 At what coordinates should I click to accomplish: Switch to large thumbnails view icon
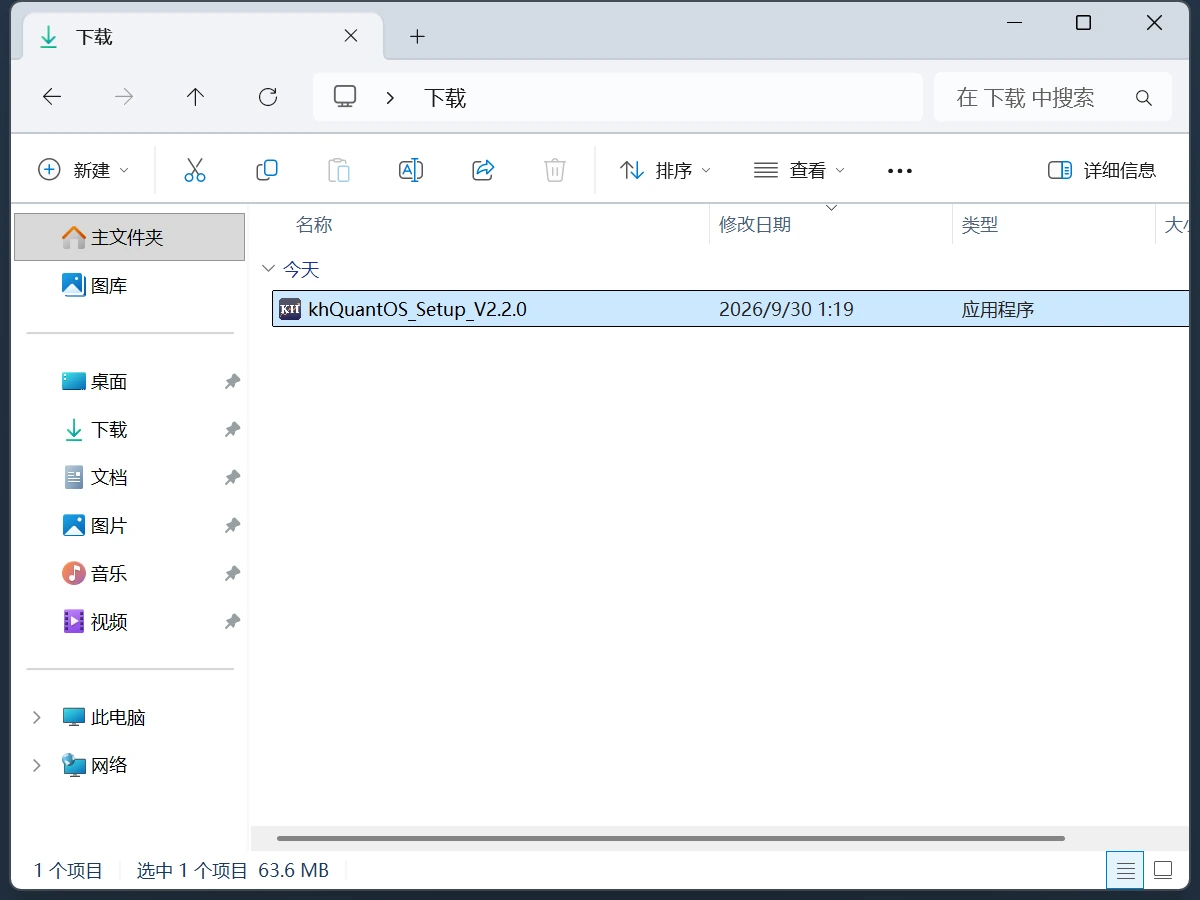pyautogui.click(x=1163, y=870)
